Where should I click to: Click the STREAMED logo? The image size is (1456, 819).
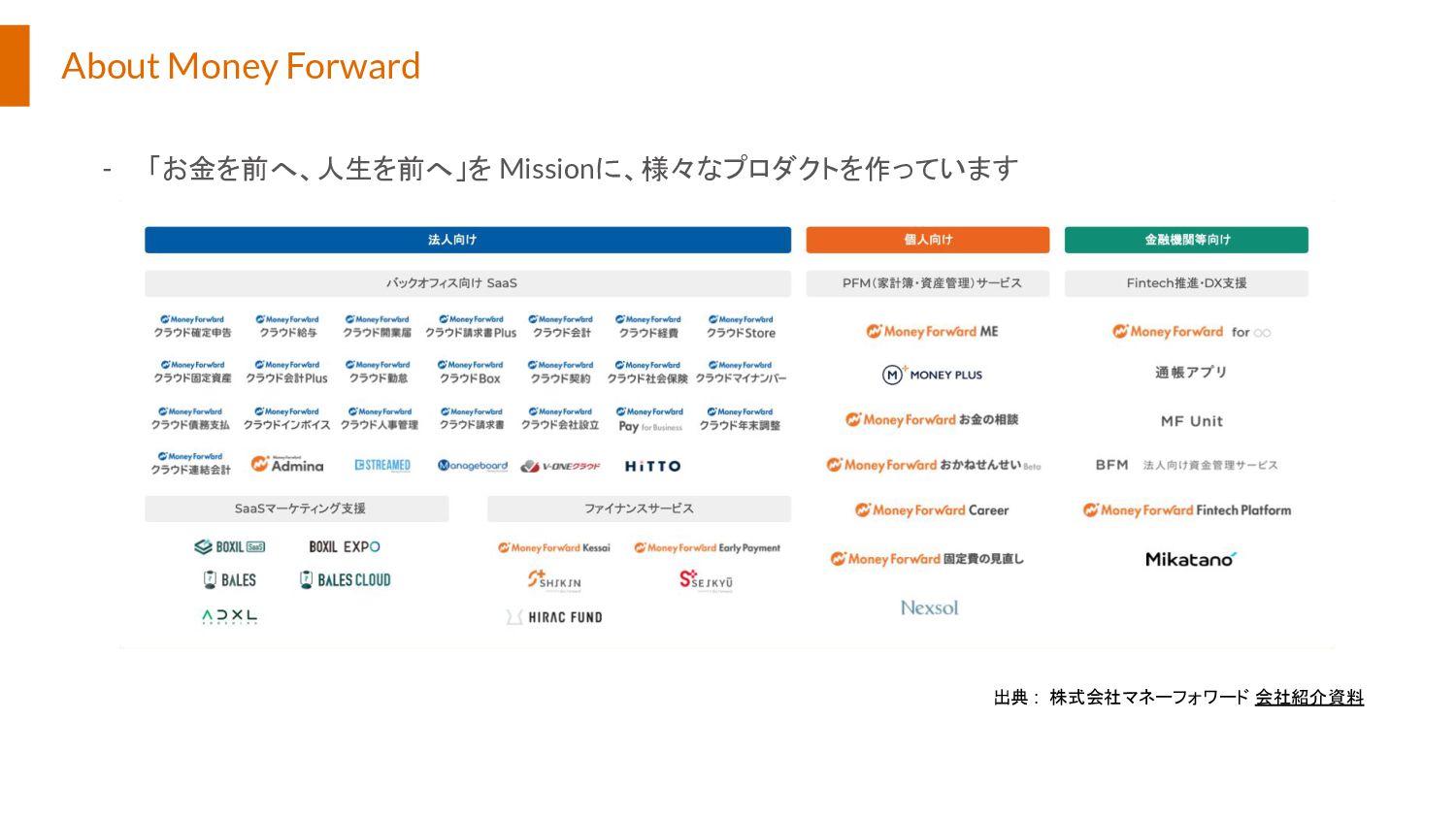pos(382,466)
